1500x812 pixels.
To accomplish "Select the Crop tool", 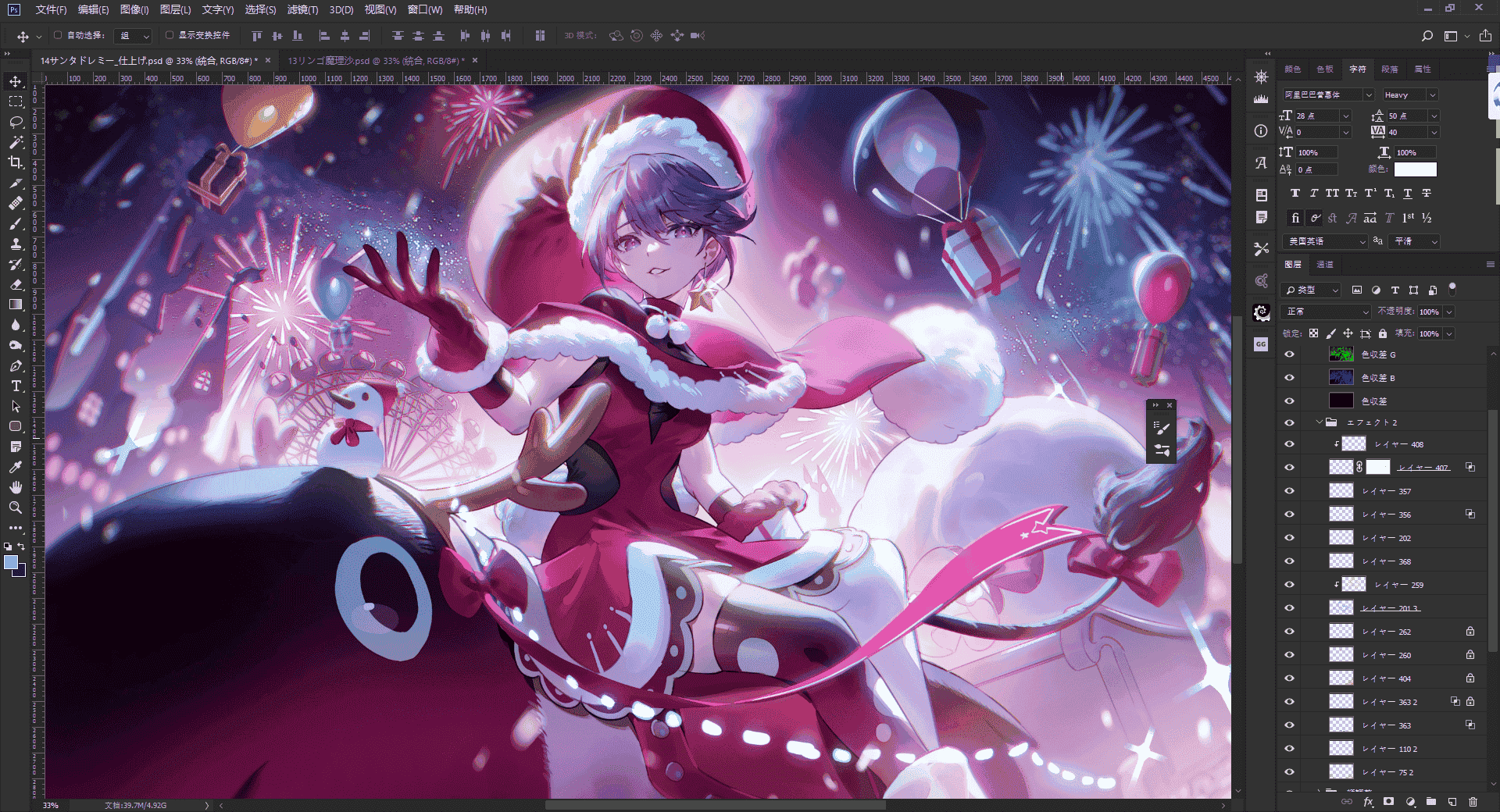I will [16, 162].
